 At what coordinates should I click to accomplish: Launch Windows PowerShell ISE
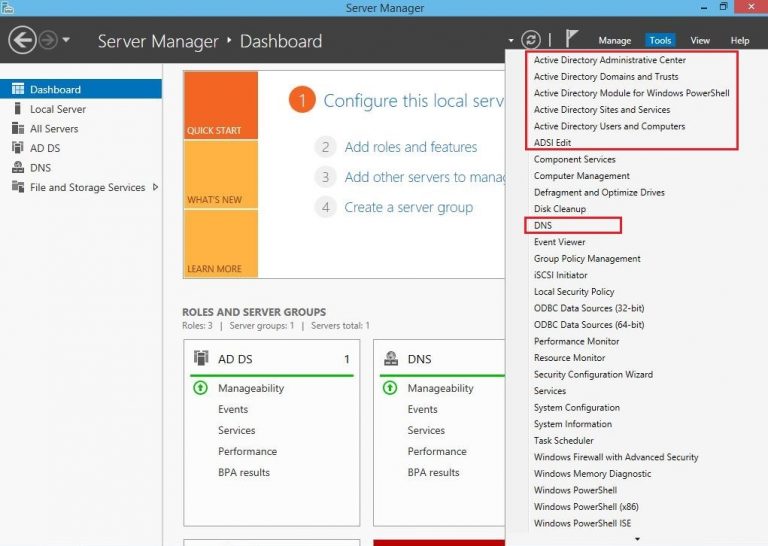(x=582, y=523)
